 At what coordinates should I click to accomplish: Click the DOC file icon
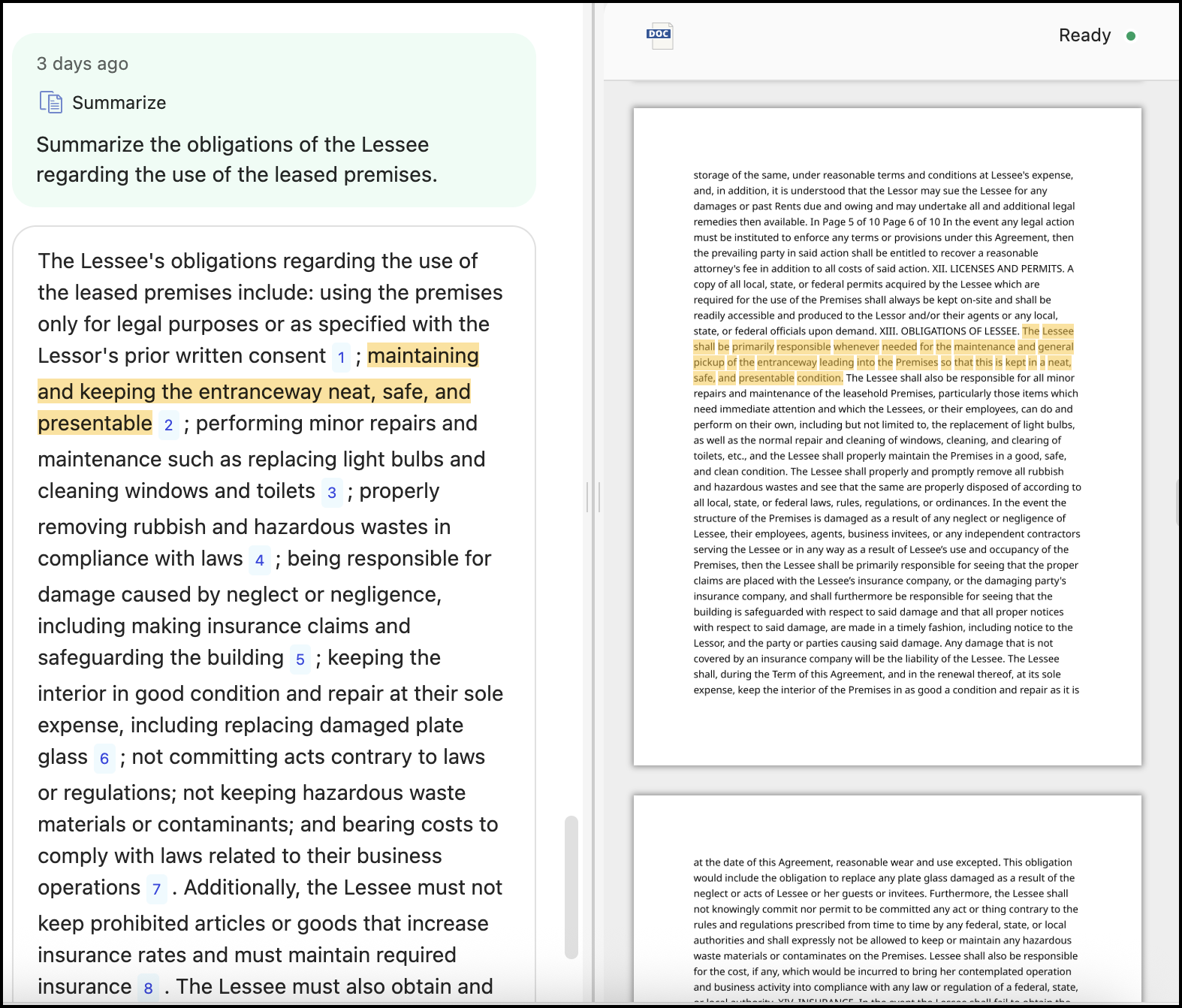click(x=659, y=36)
